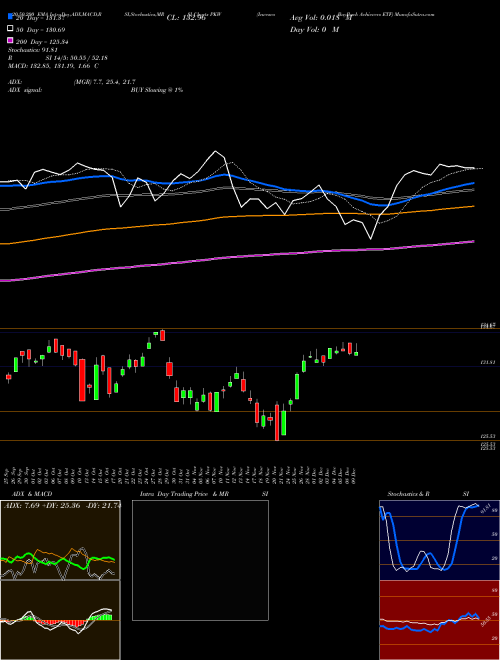This screenshot has height=660, width=500.
Task: Click the magenta 200 Day legend swatch
Action: [x=10, y=41]
